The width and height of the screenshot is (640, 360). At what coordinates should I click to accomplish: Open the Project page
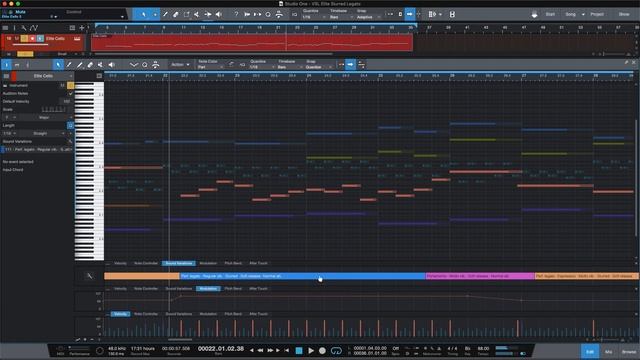coord(597,14)
